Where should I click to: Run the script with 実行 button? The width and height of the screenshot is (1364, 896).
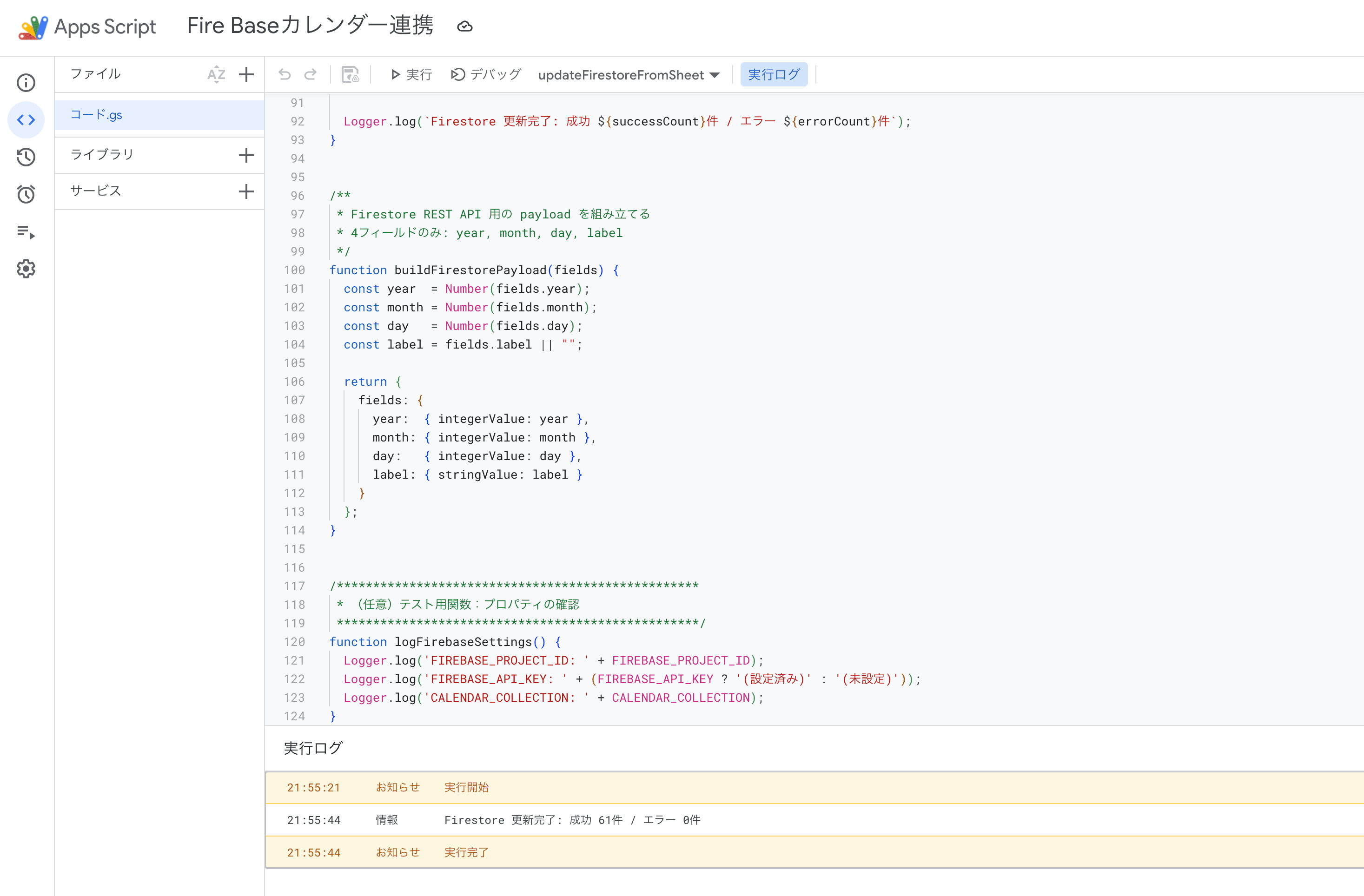click(411, 74)
